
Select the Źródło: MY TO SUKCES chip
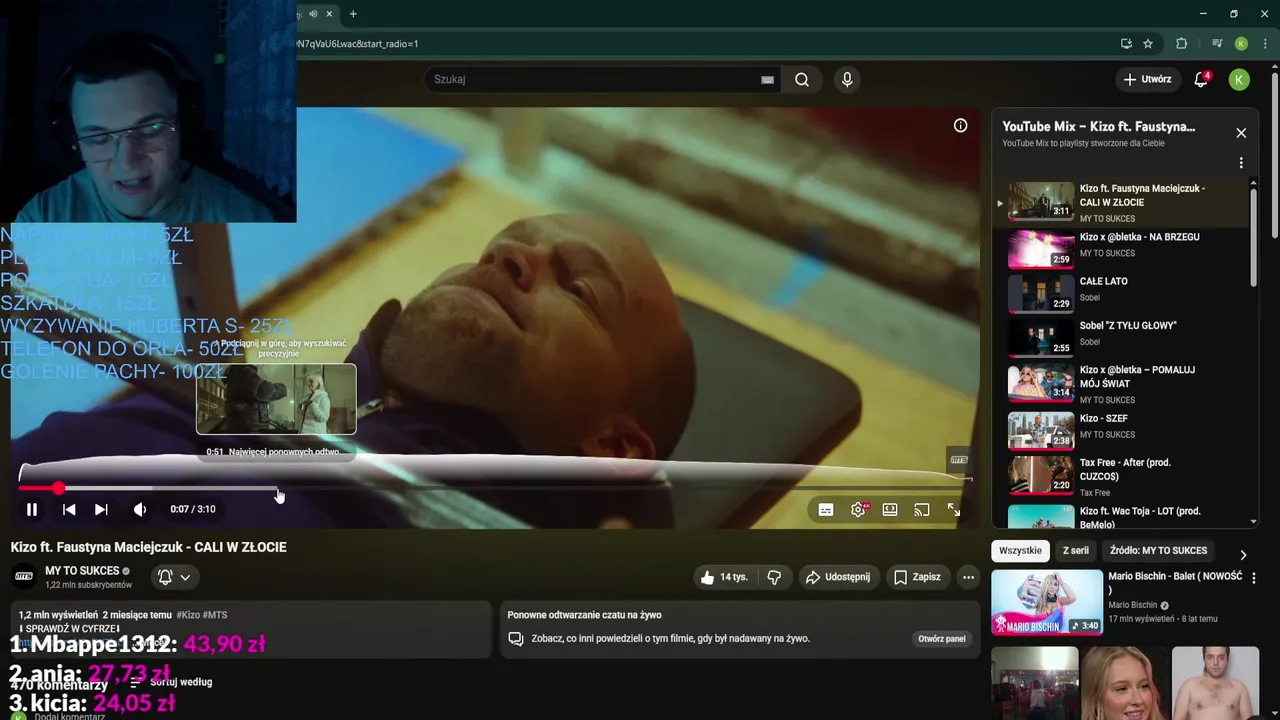[1158, 551]
